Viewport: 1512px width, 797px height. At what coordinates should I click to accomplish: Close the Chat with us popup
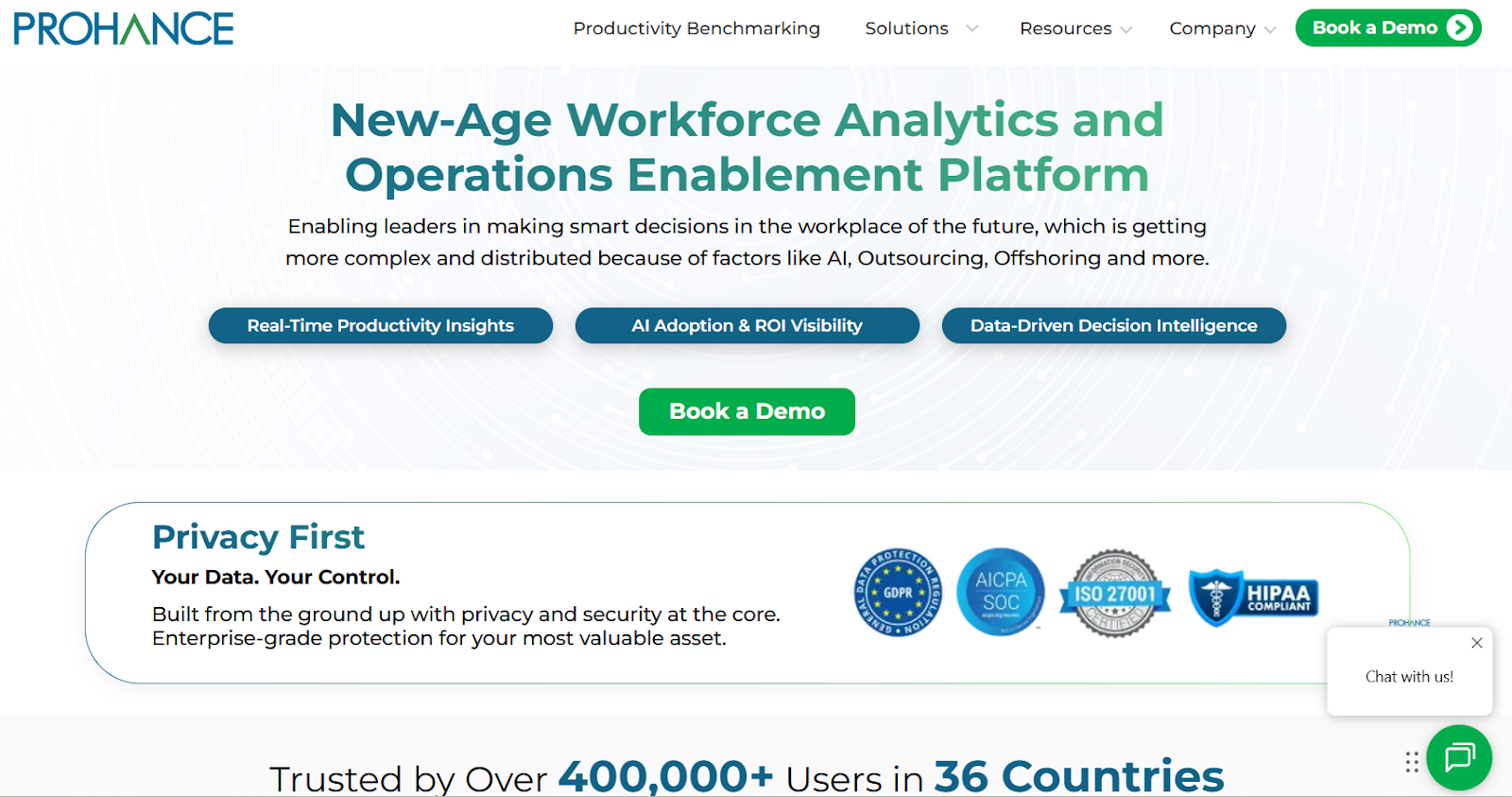(x=1477, y=643)
